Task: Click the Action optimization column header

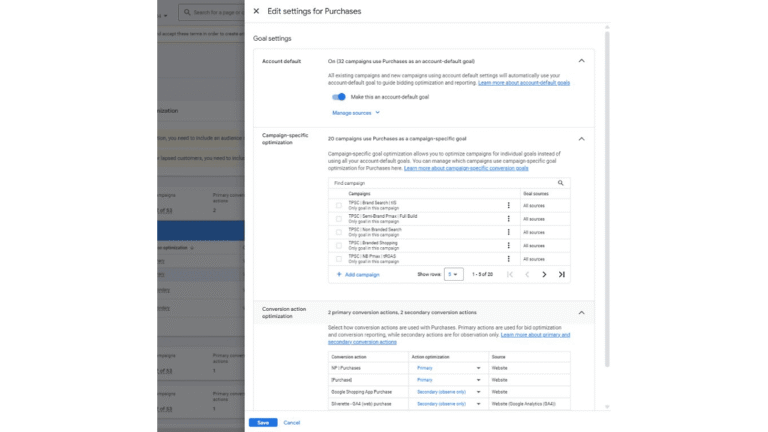Action: (x=431, y=357)
